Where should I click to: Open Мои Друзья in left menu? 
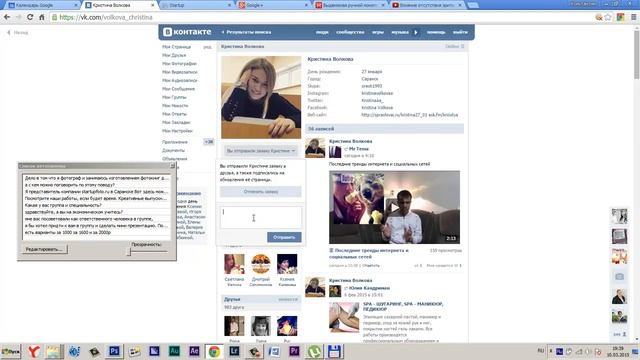tap(174, 55)
